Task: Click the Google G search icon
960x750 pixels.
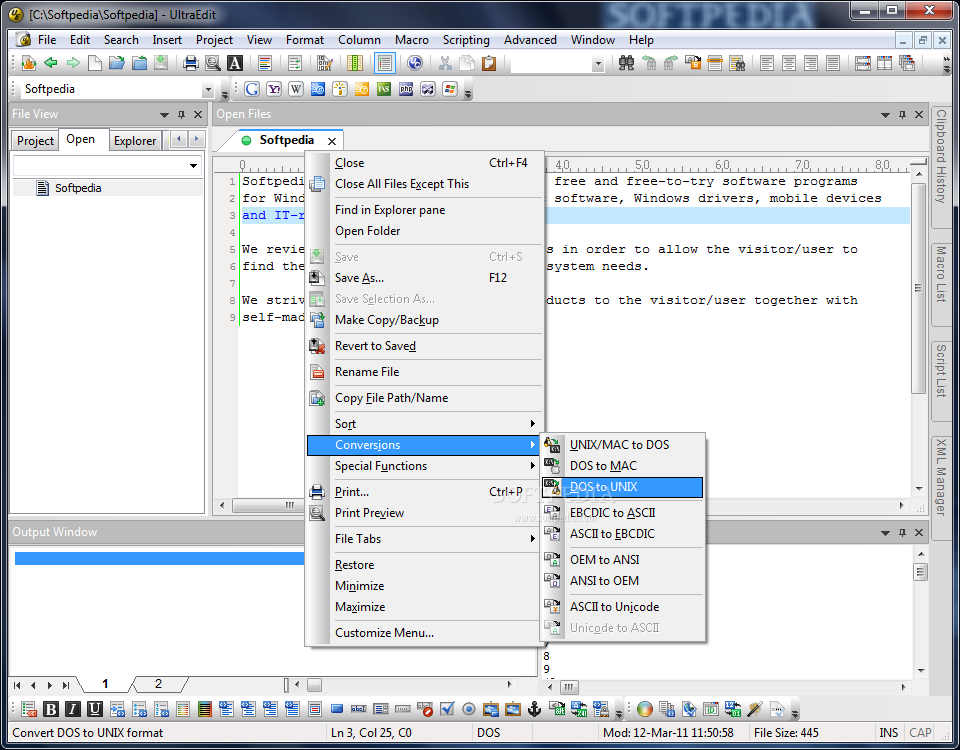Action: [252, 89]
